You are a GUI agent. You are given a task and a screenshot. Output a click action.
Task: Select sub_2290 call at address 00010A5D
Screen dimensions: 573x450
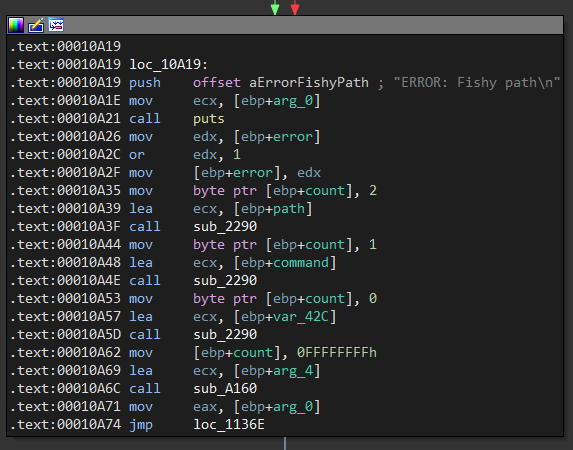[225, 334]
